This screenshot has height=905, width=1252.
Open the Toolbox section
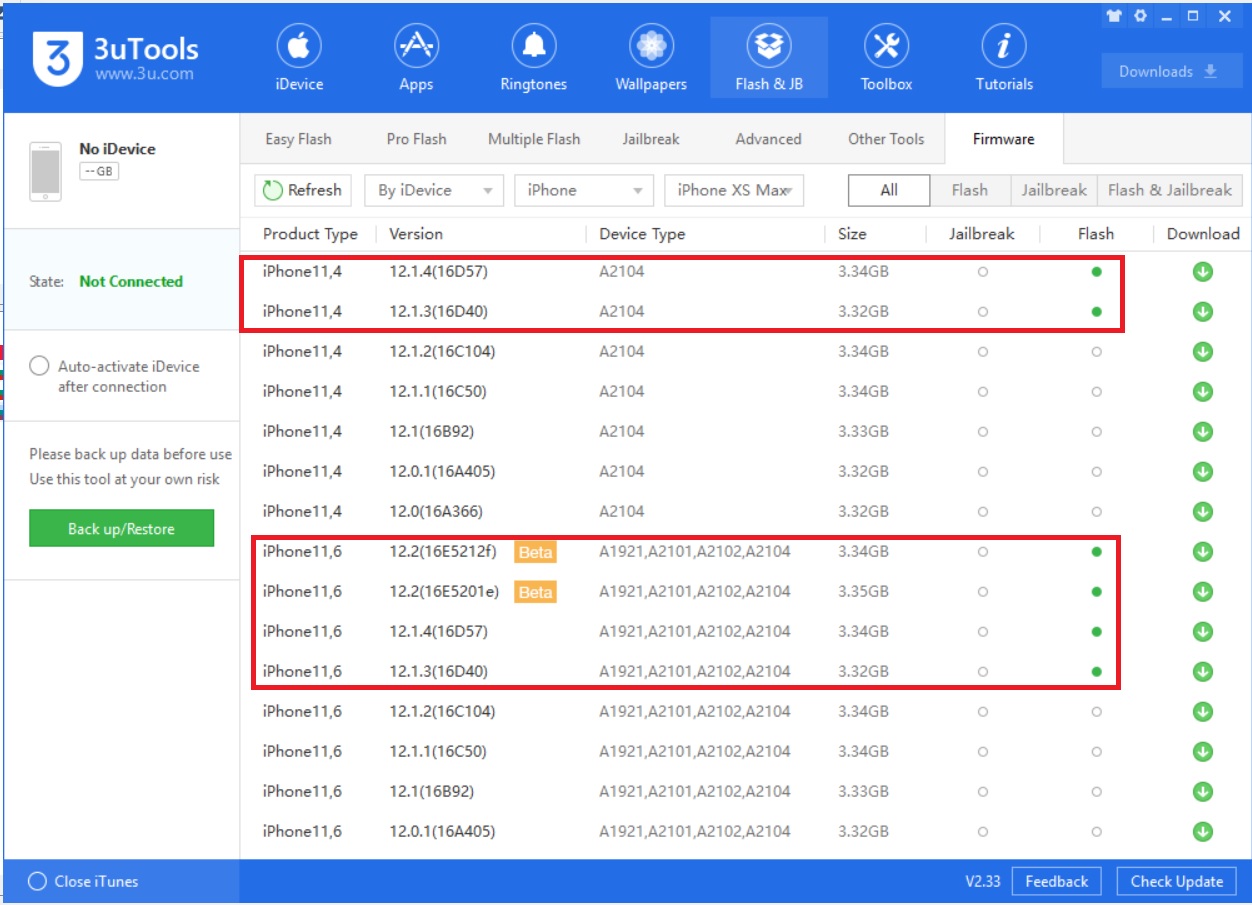coord(886,57)
